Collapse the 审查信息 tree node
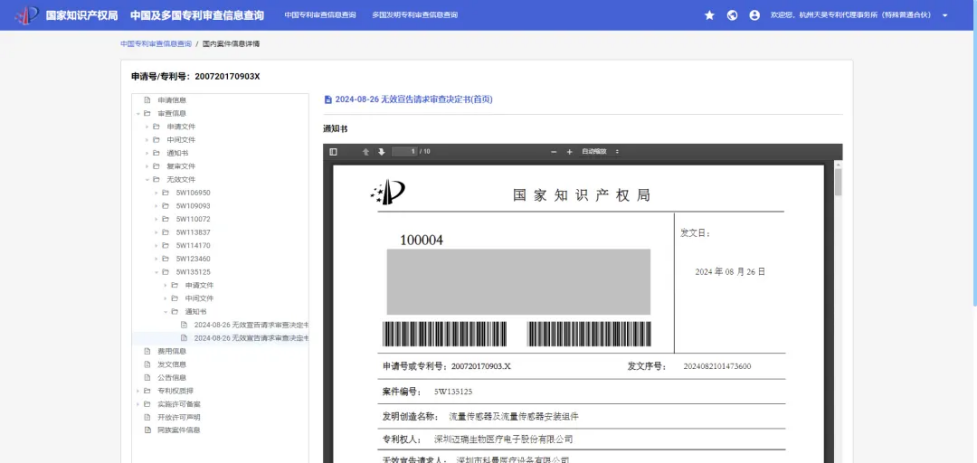 [x=137, y=113]
